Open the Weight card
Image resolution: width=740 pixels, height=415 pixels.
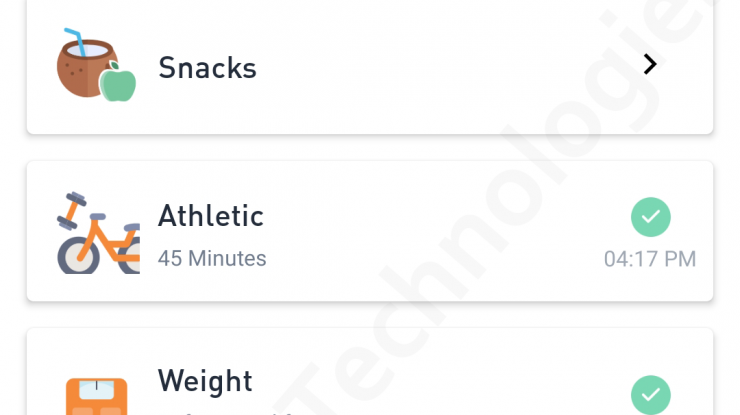click(x=370, y=372)
